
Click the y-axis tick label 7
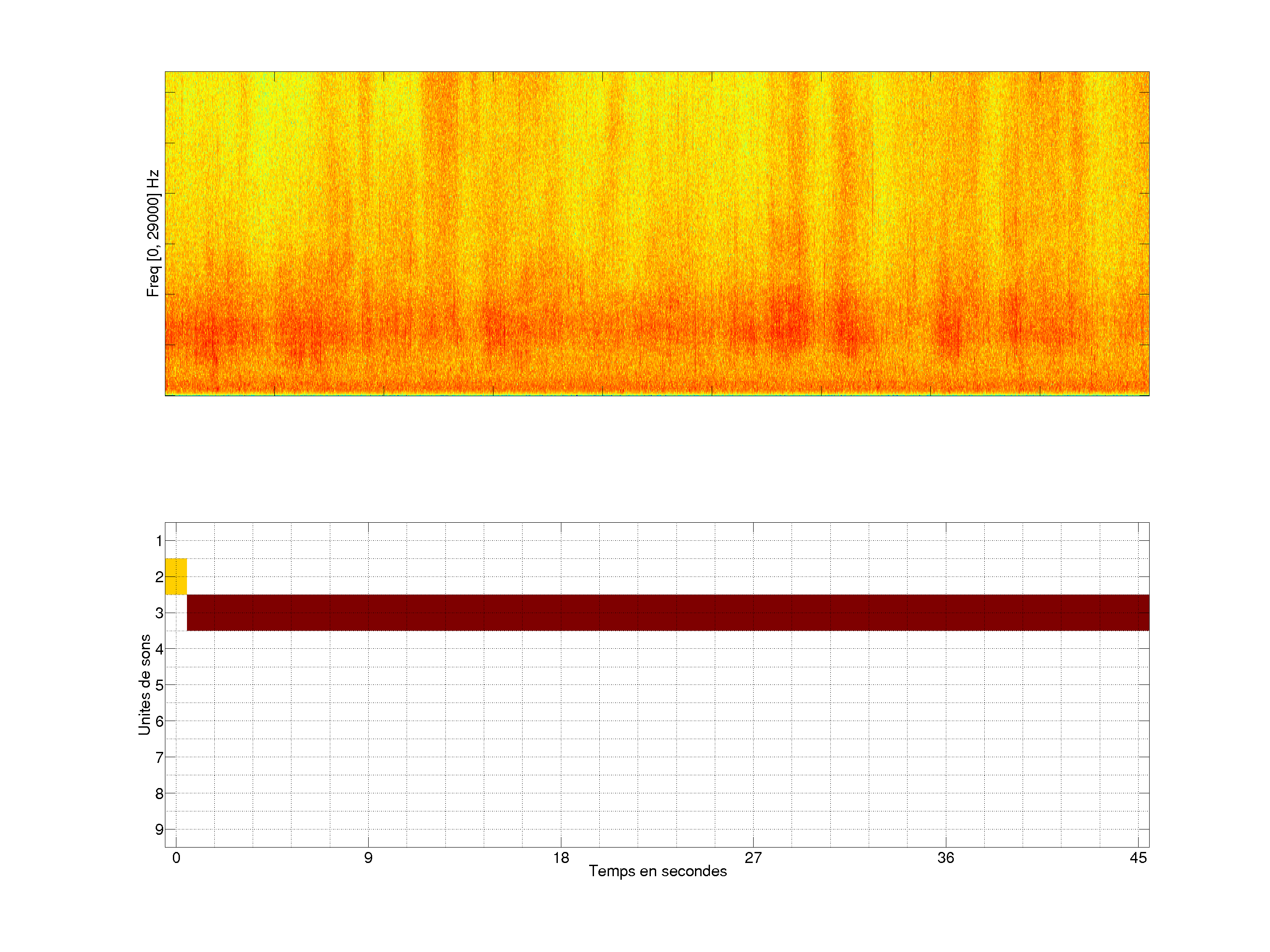[x=159, y=758]
